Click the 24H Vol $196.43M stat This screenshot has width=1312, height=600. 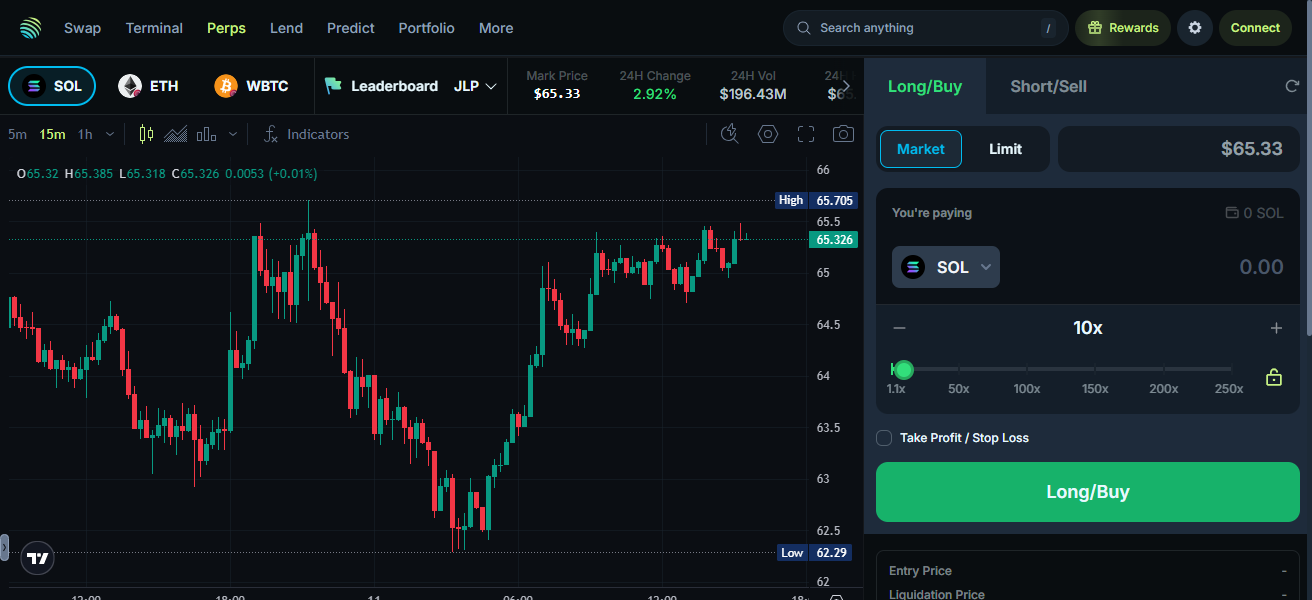tap(753, 86)
